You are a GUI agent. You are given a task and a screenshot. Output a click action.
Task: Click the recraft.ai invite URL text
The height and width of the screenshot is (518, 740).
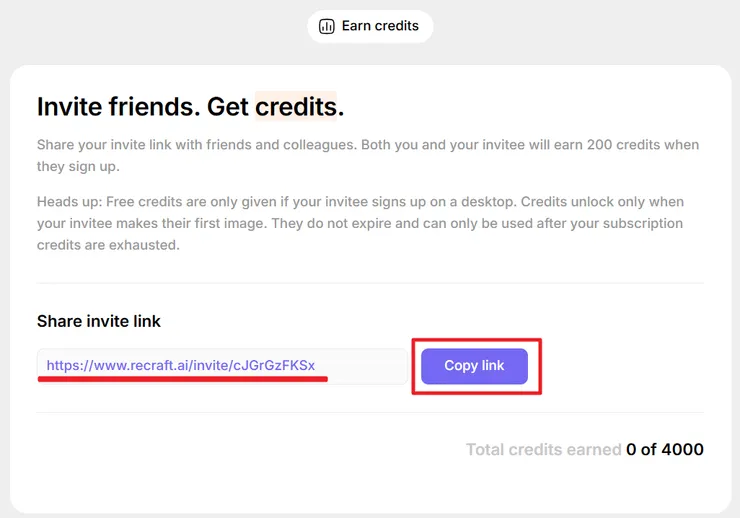coord(180,366)
